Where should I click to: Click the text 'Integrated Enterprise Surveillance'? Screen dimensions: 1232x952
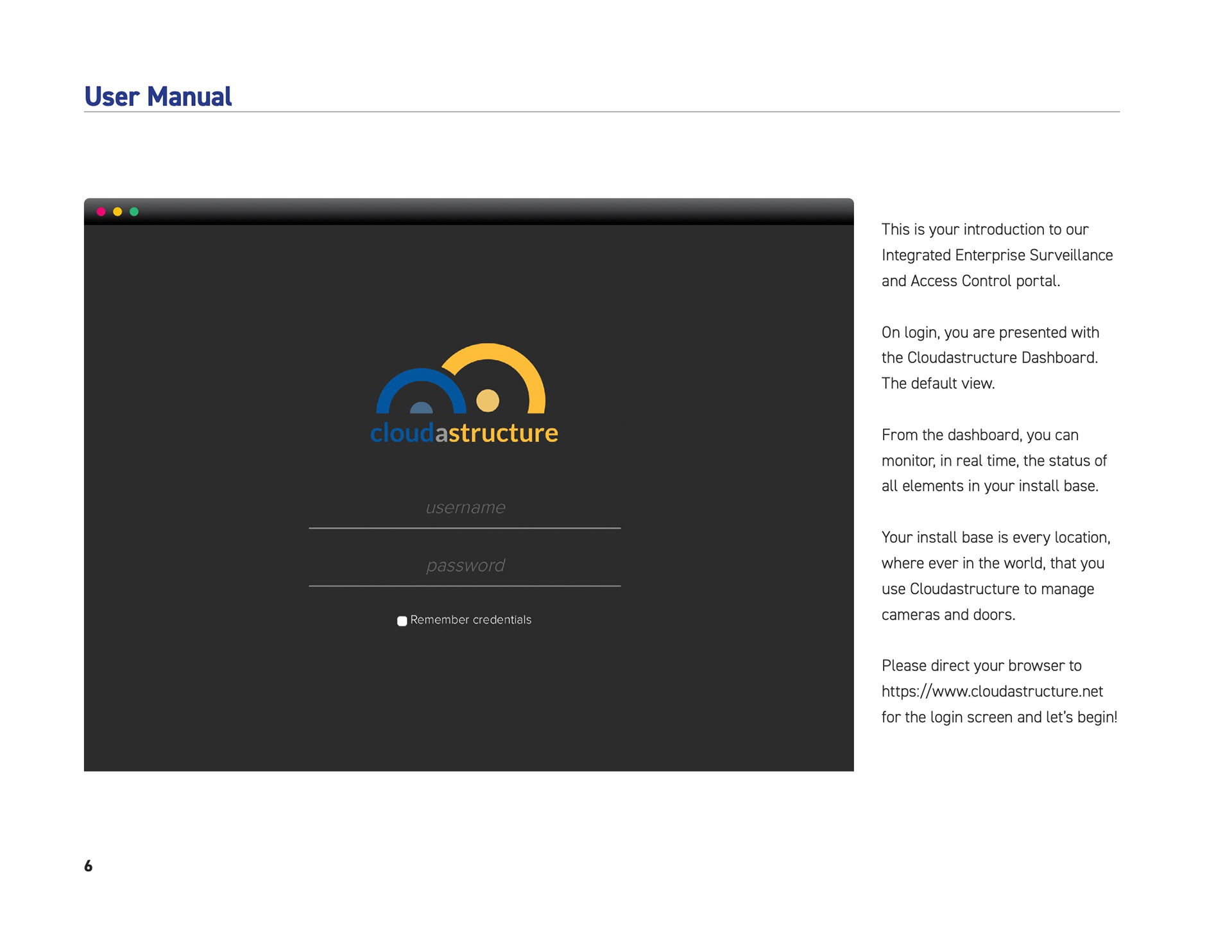tap(997, 255)
